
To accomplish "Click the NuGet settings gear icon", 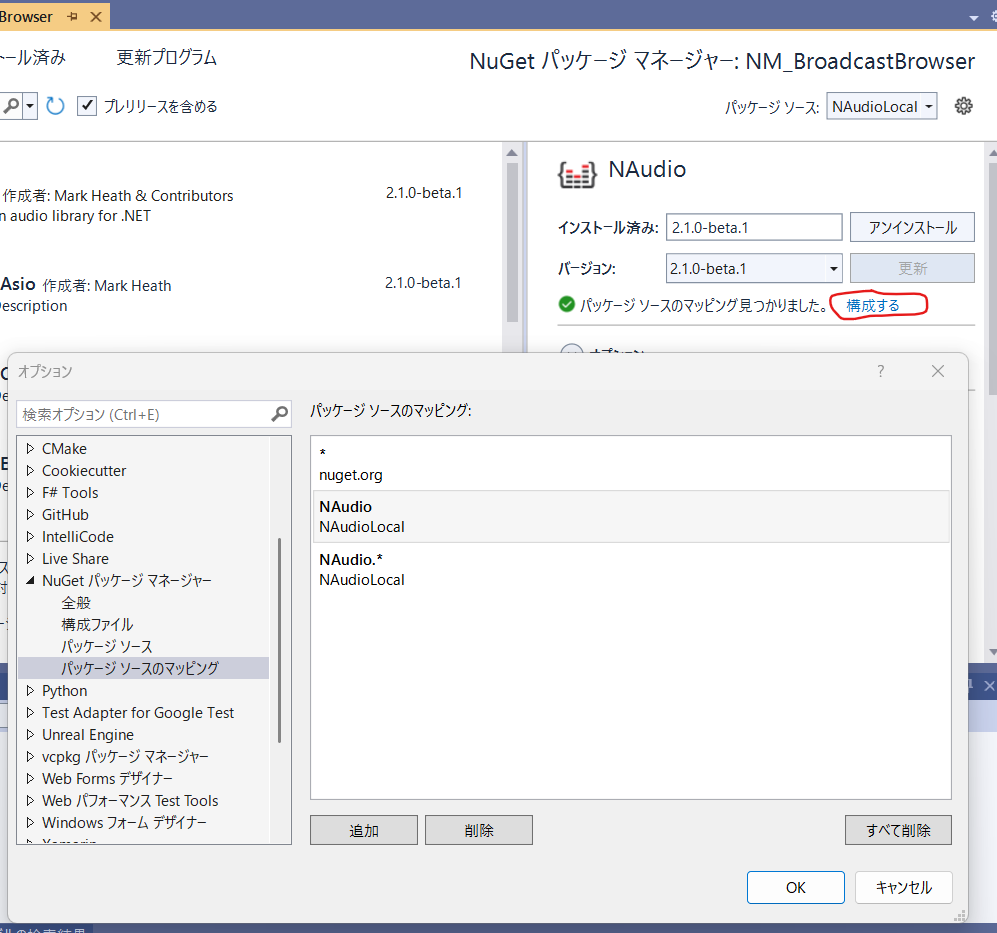I will click(963, 106).
